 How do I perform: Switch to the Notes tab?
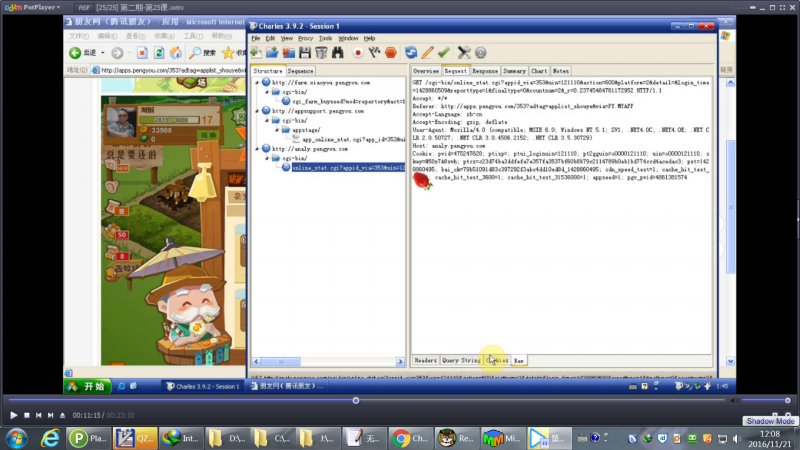[560, 71]
